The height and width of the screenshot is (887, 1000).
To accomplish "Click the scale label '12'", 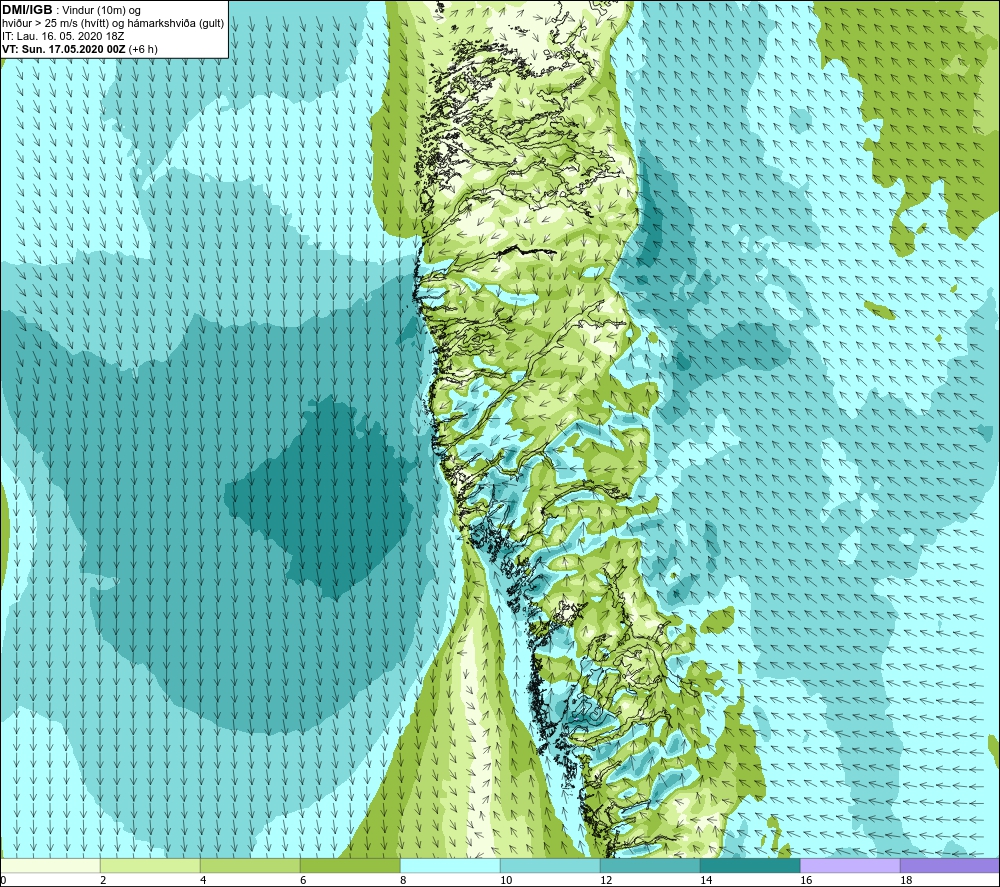I will (x=606, y=881).
